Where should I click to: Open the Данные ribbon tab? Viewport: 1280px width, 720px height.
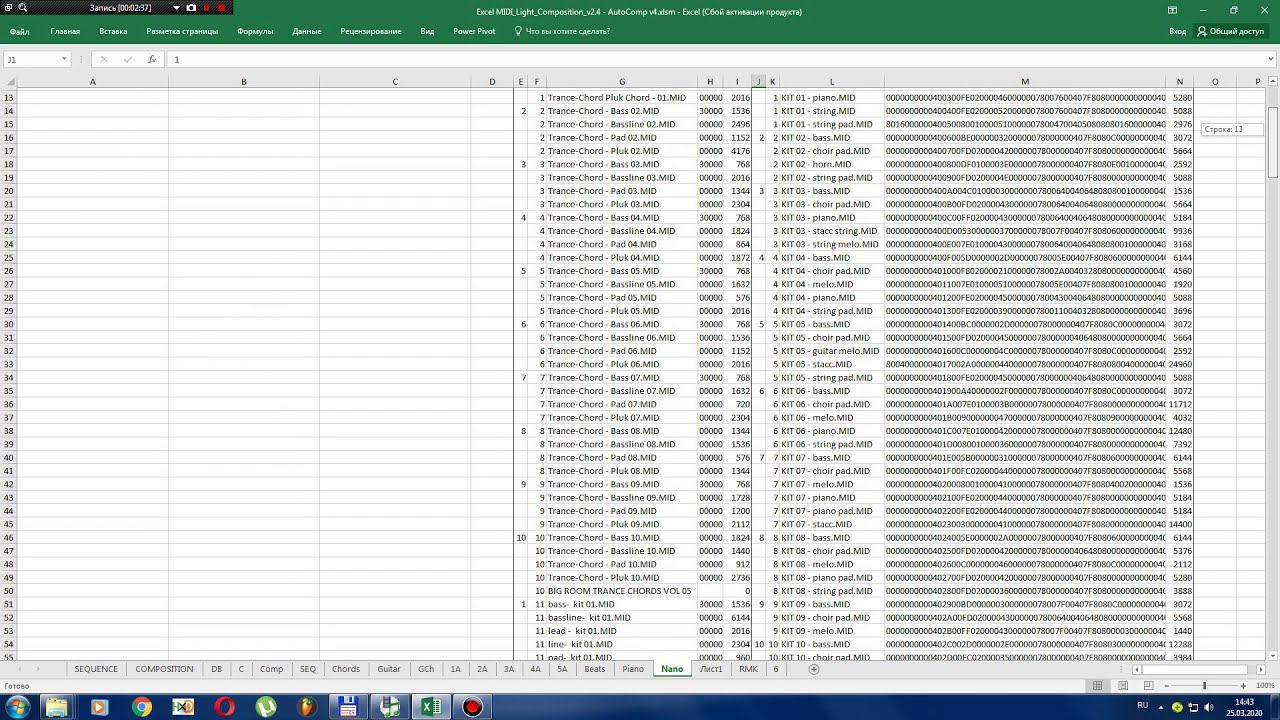point(307,31)
